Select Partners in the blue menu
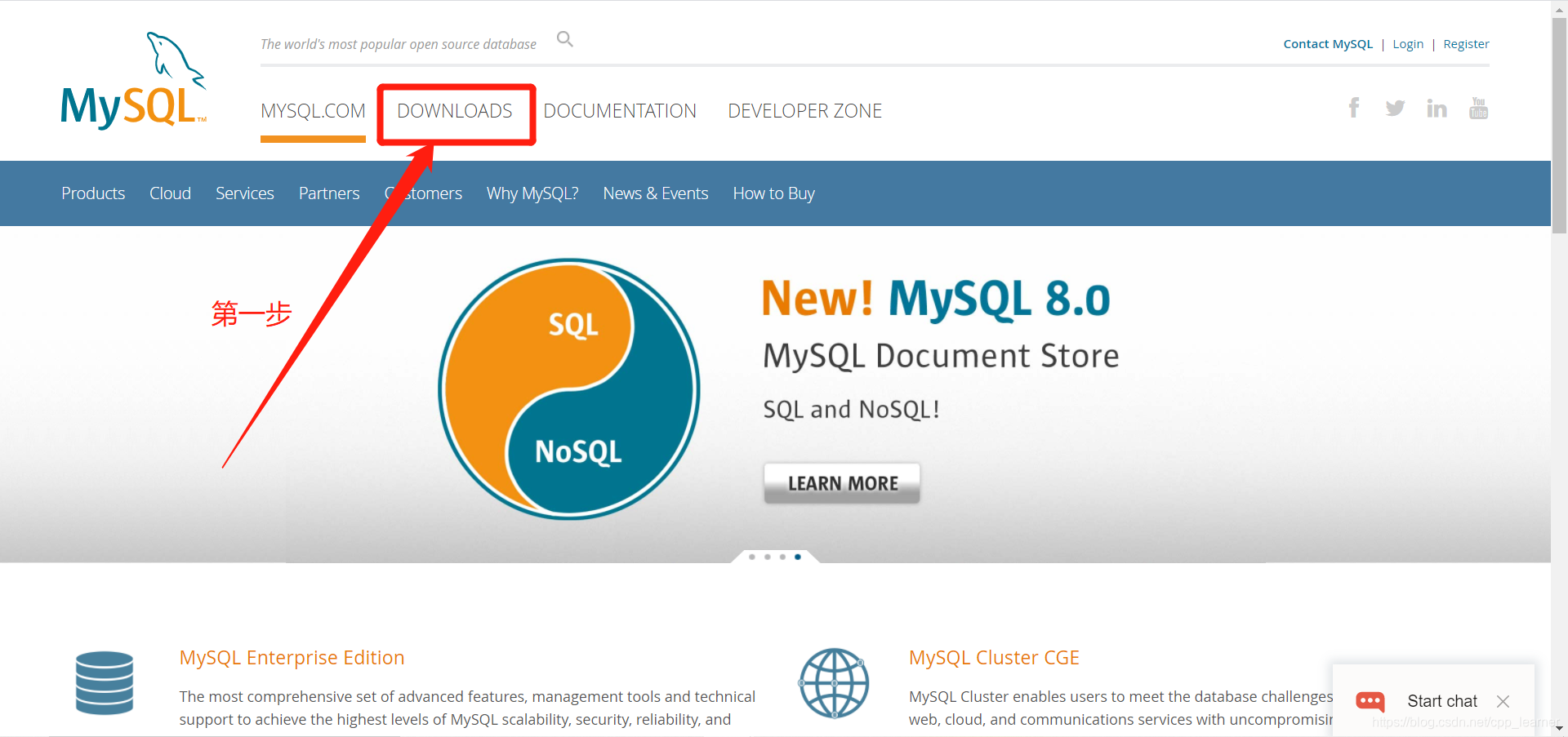This screenshot has height=737, width=1568. click(329, 193)
